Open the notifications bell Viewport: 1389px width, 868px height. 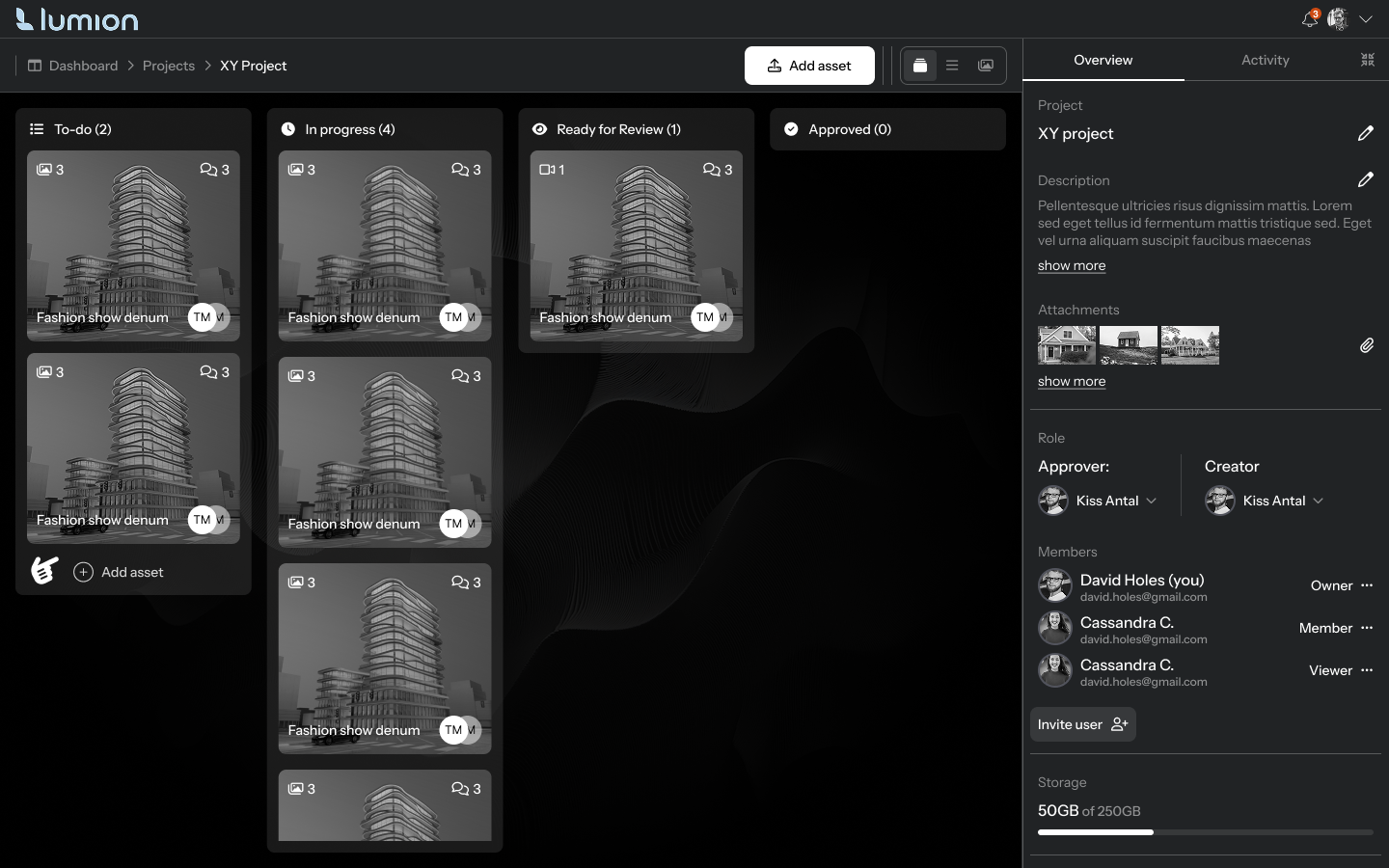(1309, 18)
